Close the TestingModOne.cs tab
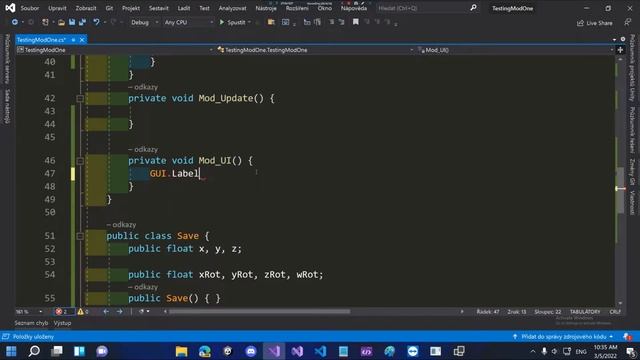This screenshot has height=360, width=640. [82, 40]
